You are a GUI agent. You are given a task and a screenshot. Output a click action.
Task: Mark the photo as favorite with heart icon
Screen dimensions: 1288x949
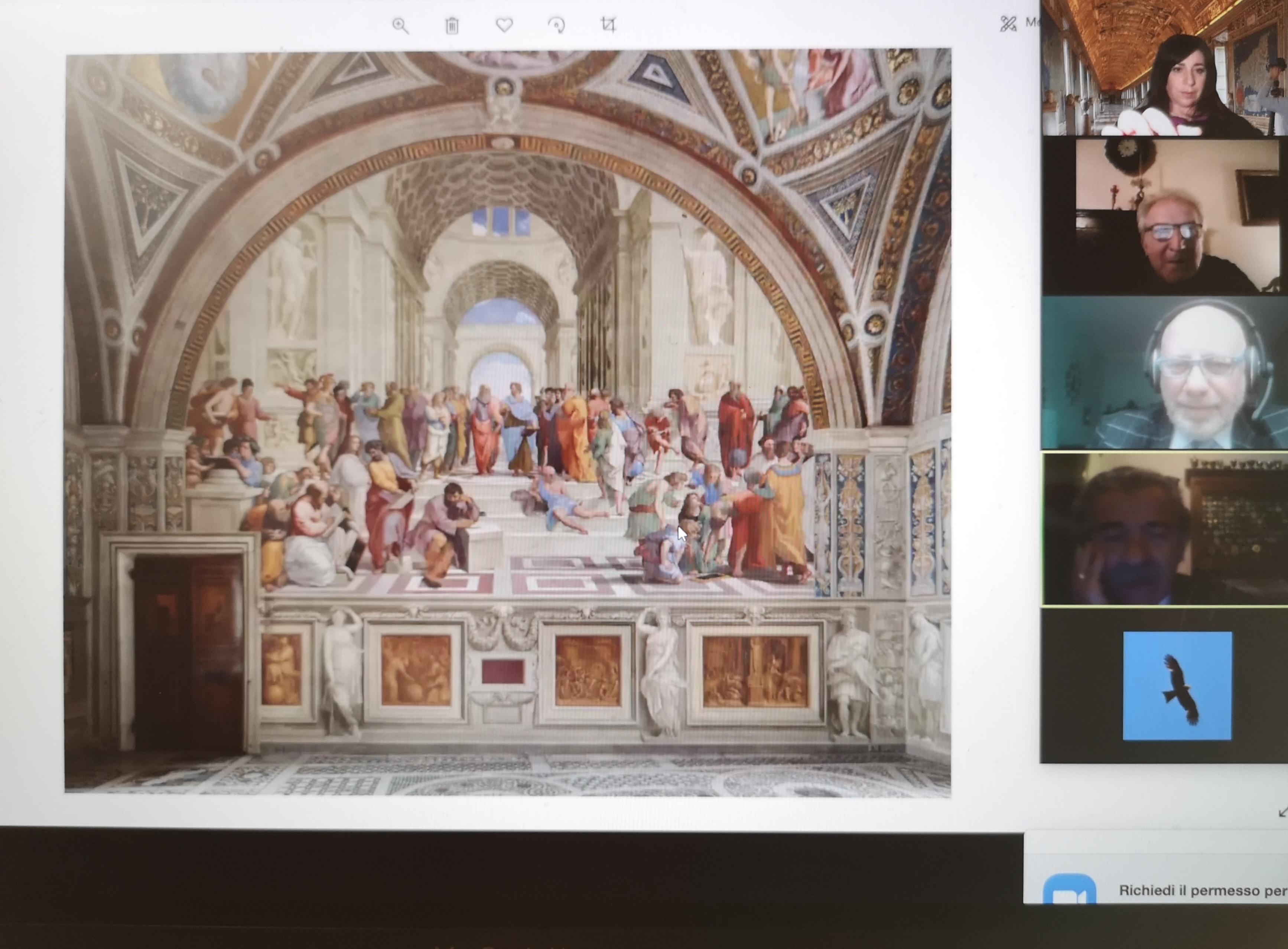504,25
